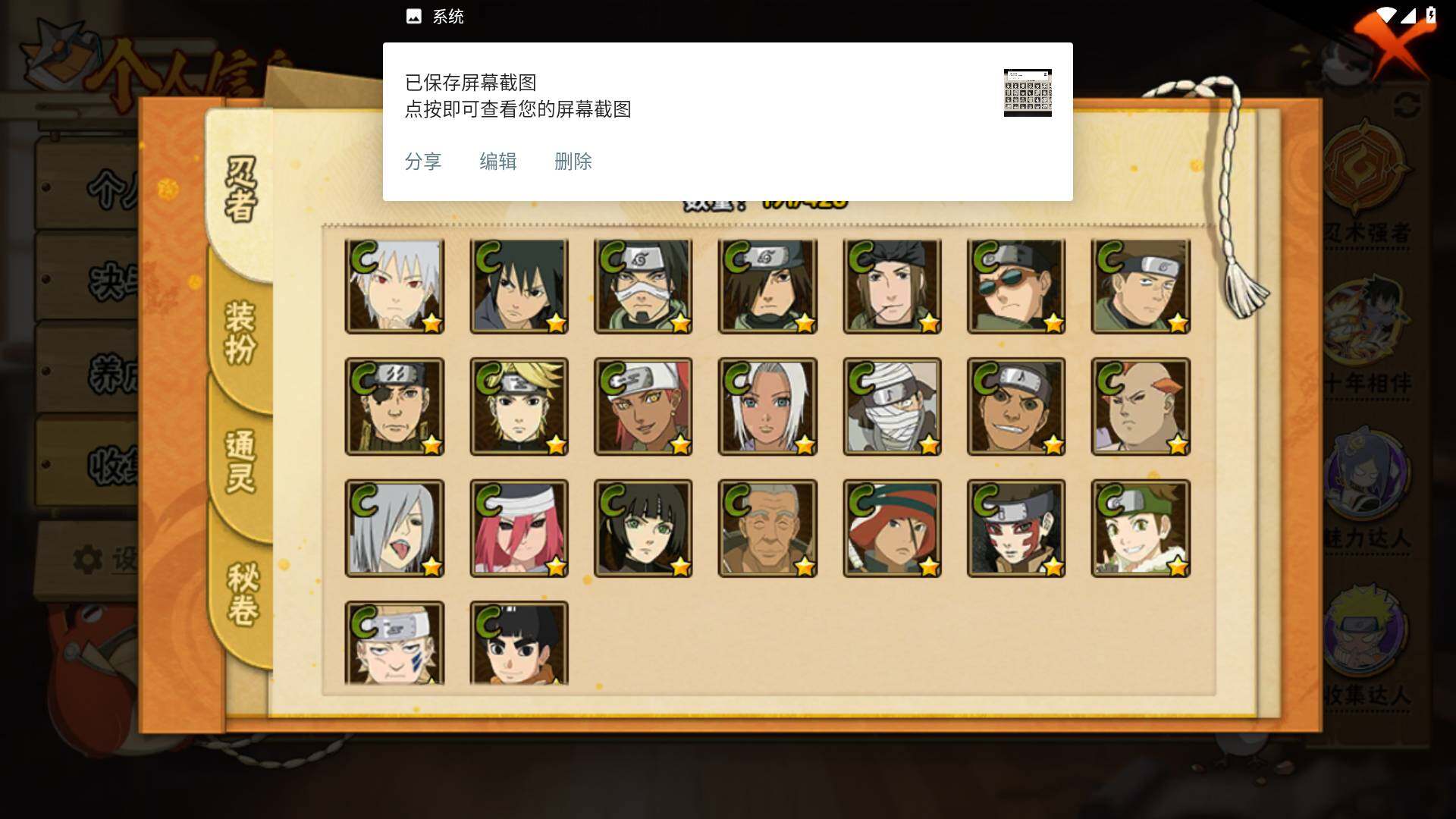Open the 忍者 side tab
The height and width of the screenshot is (819, 1456).
tap(241, 190)
